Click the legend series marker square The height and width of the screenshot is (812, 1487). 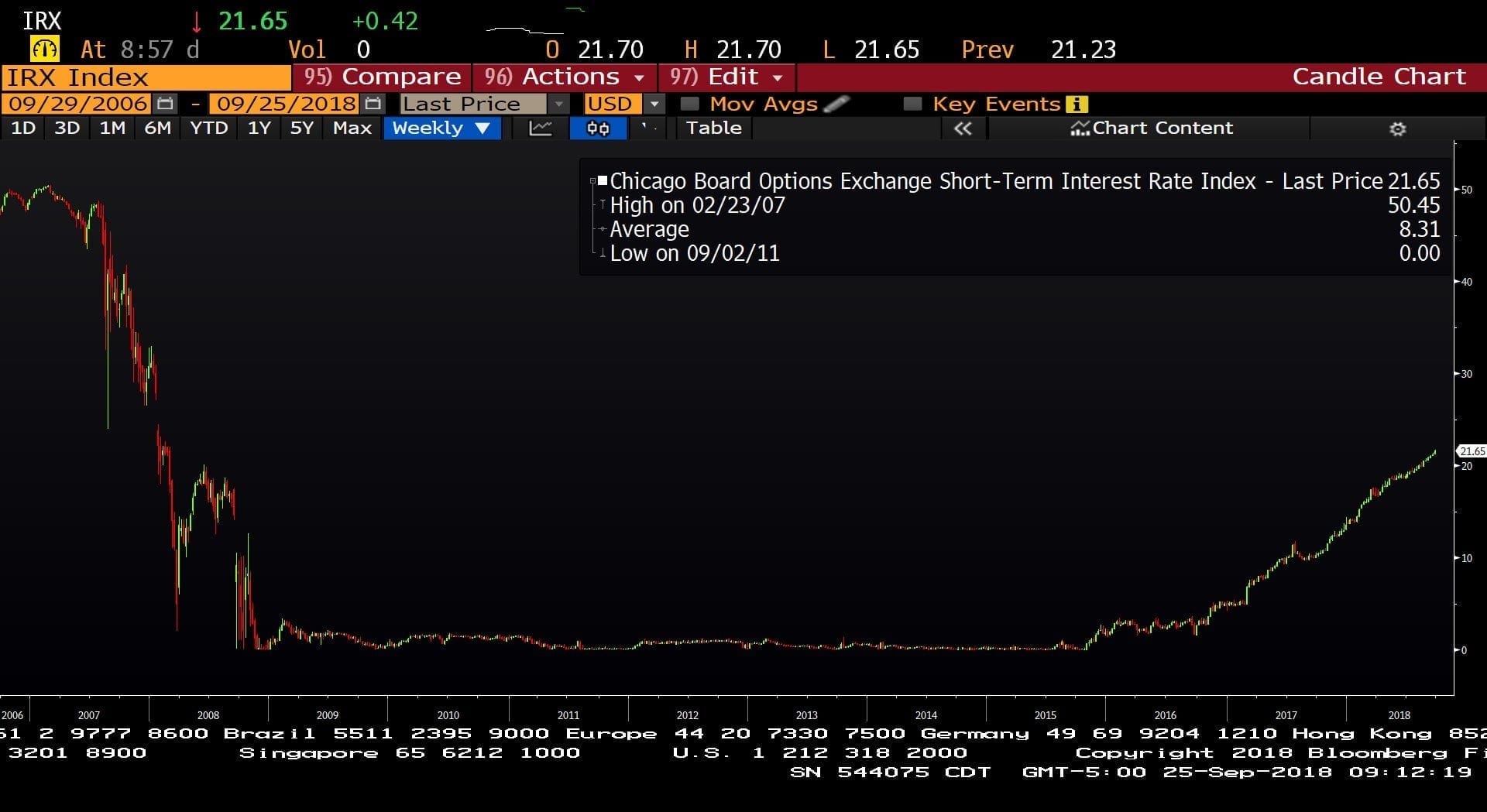[603, 180]
